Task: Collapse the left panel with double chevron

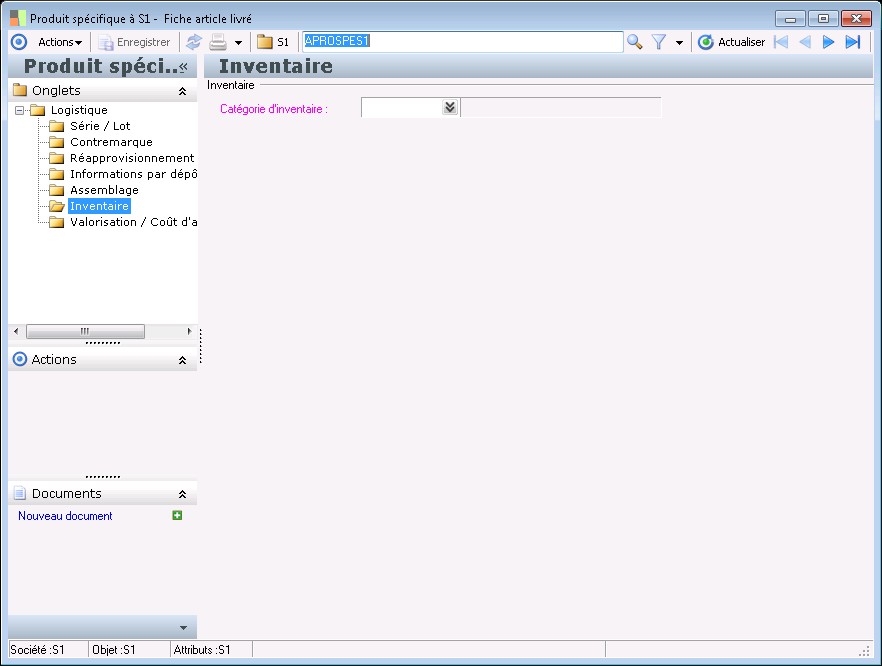Action: click(x=183, y=66)
